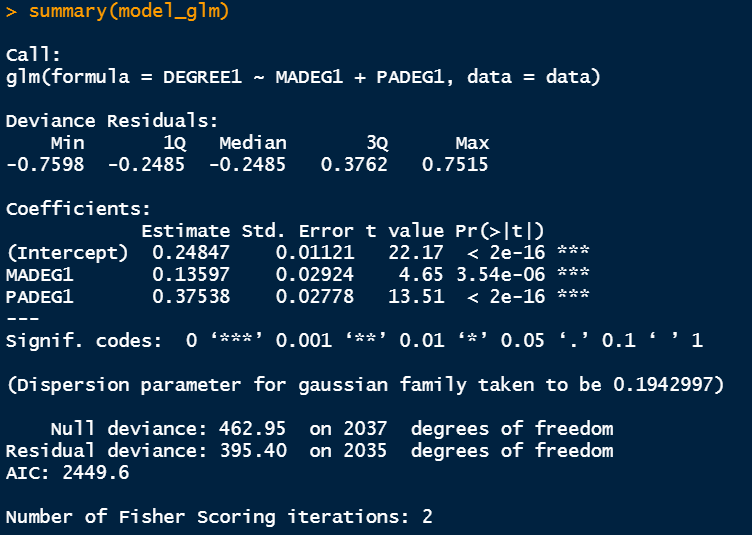Click the Null deviance value 462.95

point(252,429)
